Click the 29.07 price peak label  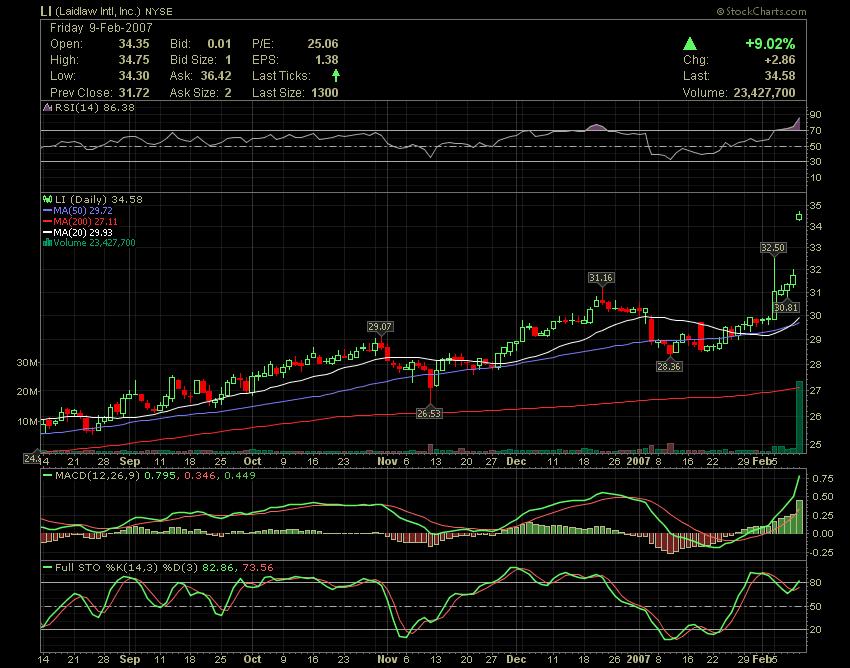(x=380, y=327)
